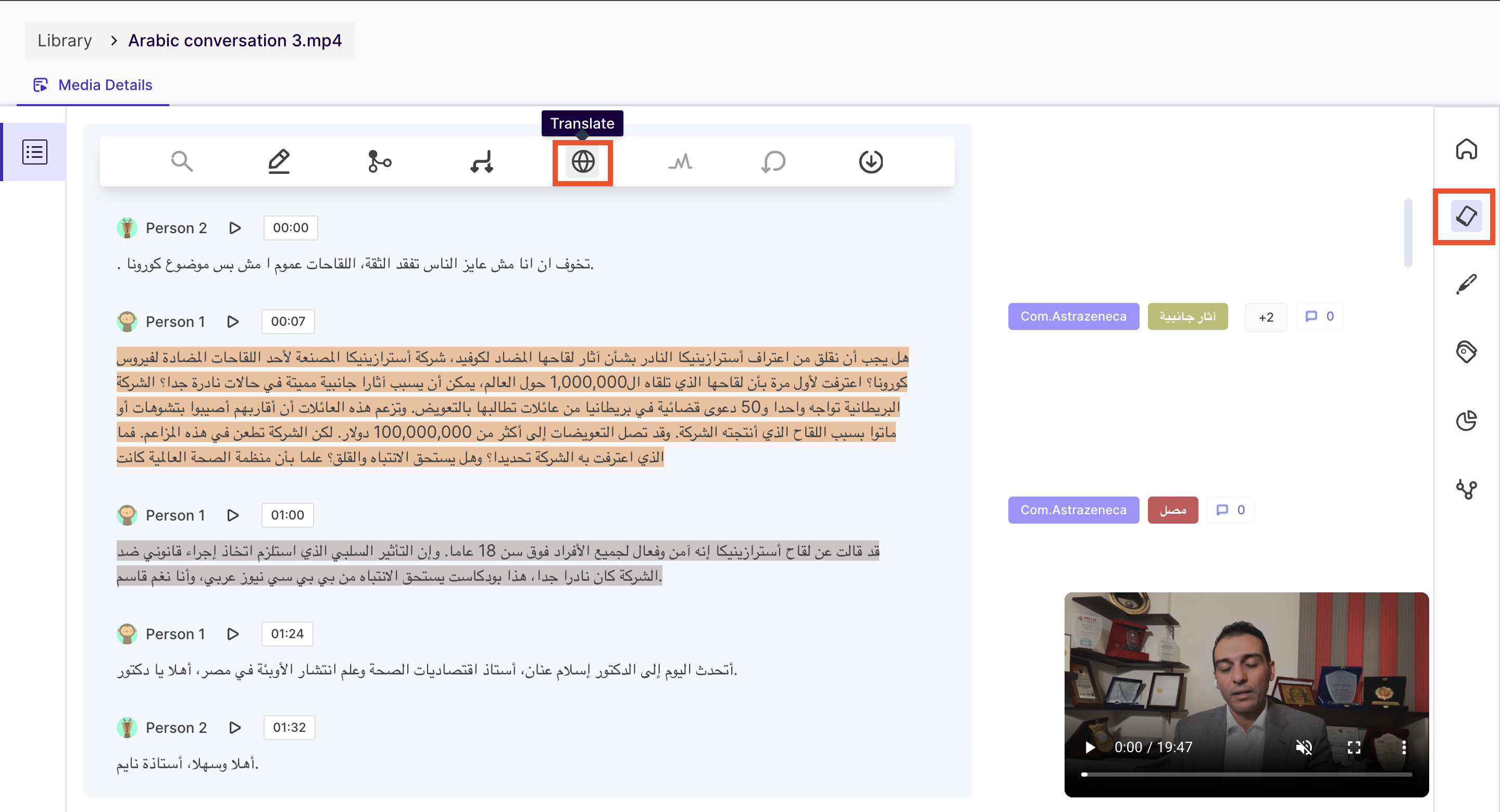Click the 01:00 timestamp box
This screenshot has height=812, width=1500.
click(x=287, y=516)
